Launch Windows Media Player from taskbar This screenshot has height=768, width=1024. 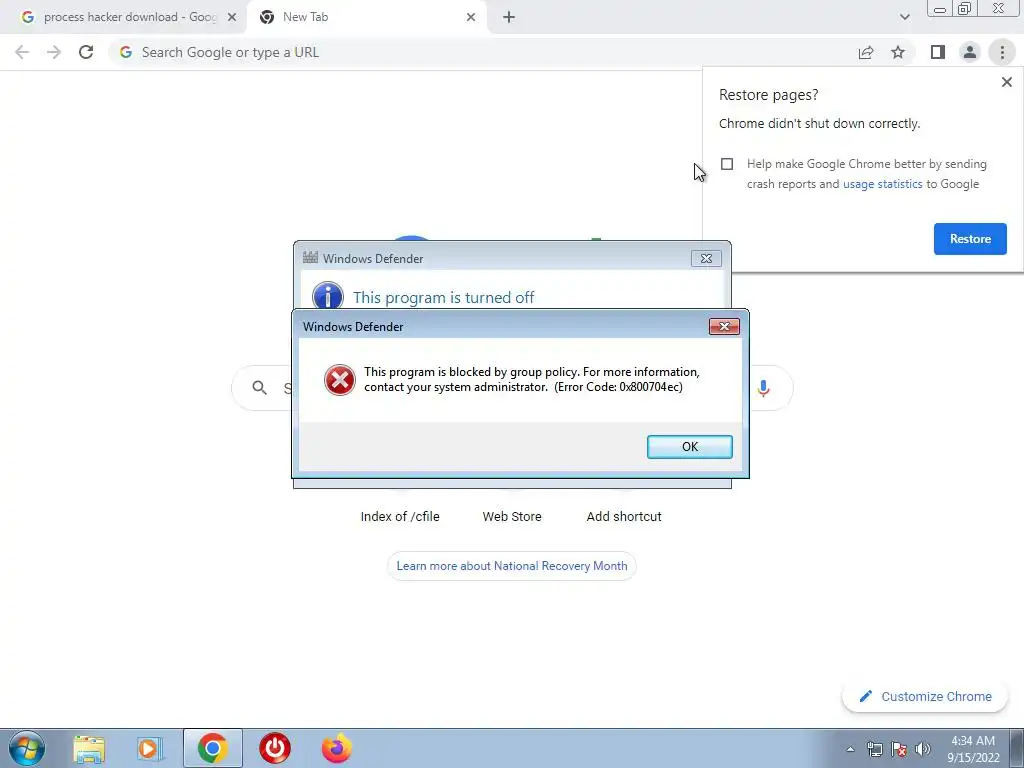tap(150, 748)
